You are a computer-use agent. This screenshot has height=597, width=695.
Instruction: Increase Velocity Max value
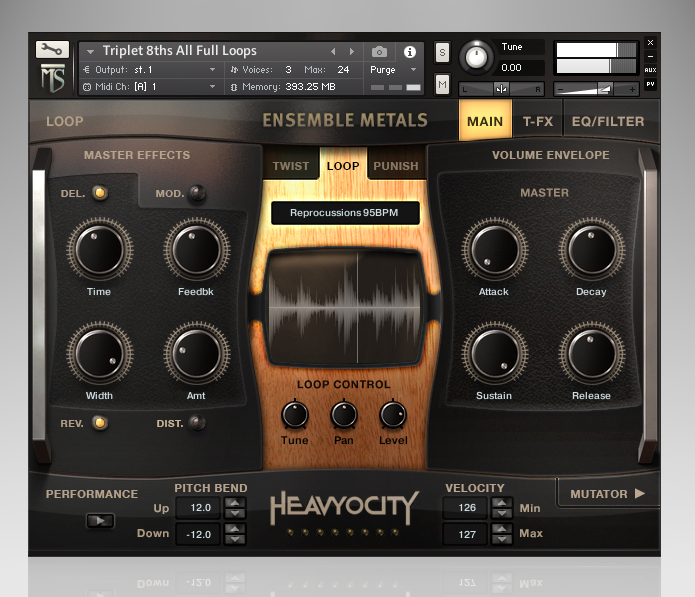tap(502, 529)
